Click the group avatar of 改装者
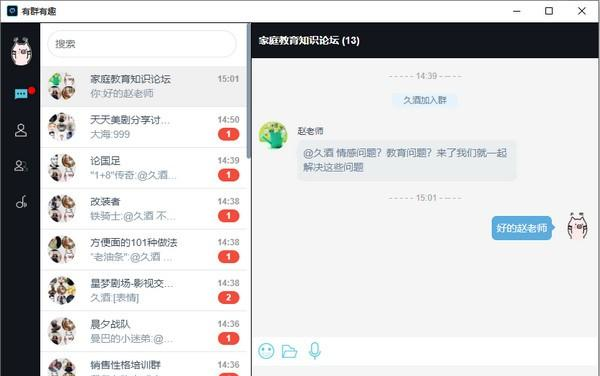 (62, 209)
